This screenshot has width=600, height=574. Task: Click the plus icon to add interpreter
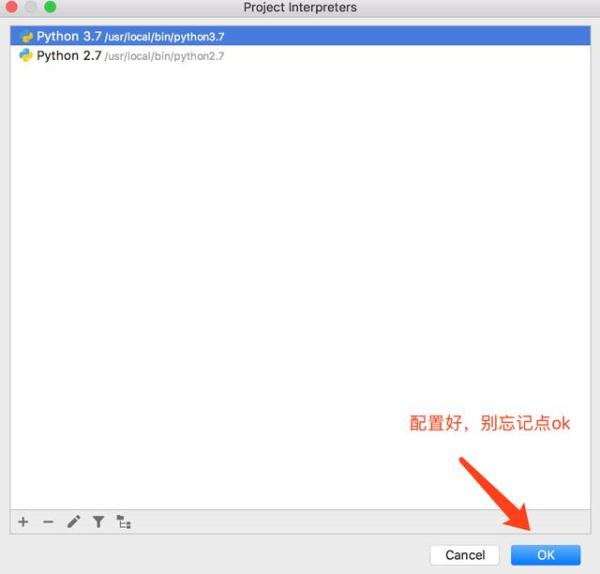coord(23,522)
